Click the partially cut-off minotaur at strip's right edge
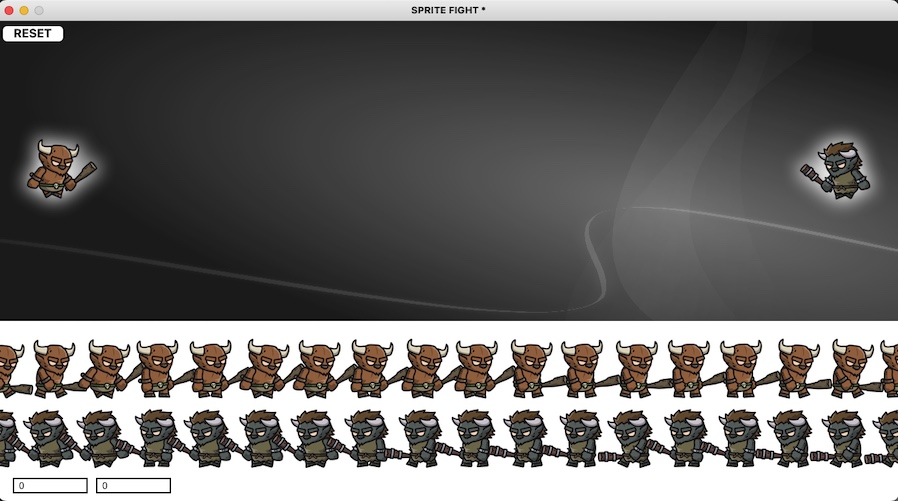898x501 pixels. 888,368
